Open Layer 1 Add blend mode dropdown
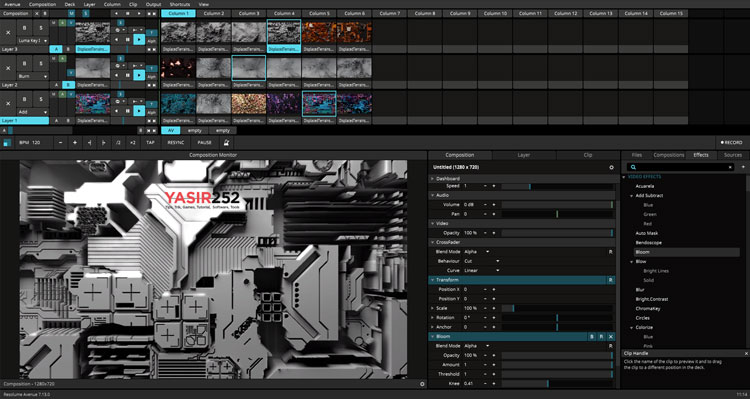 click(x=33, y=112)
